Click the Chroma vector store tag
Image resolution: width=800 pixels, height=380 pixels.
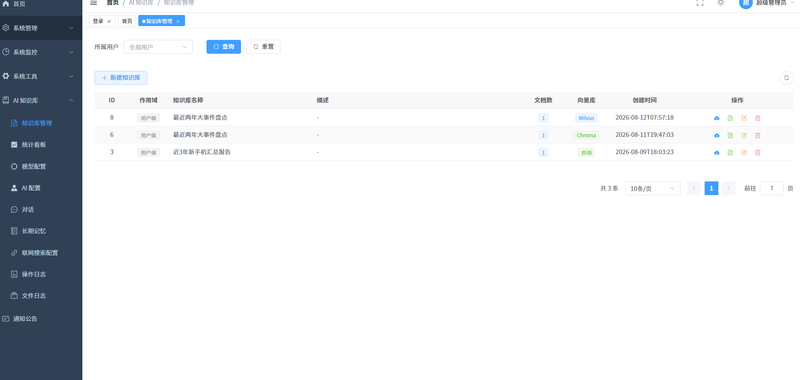click(x=586, y=135)
